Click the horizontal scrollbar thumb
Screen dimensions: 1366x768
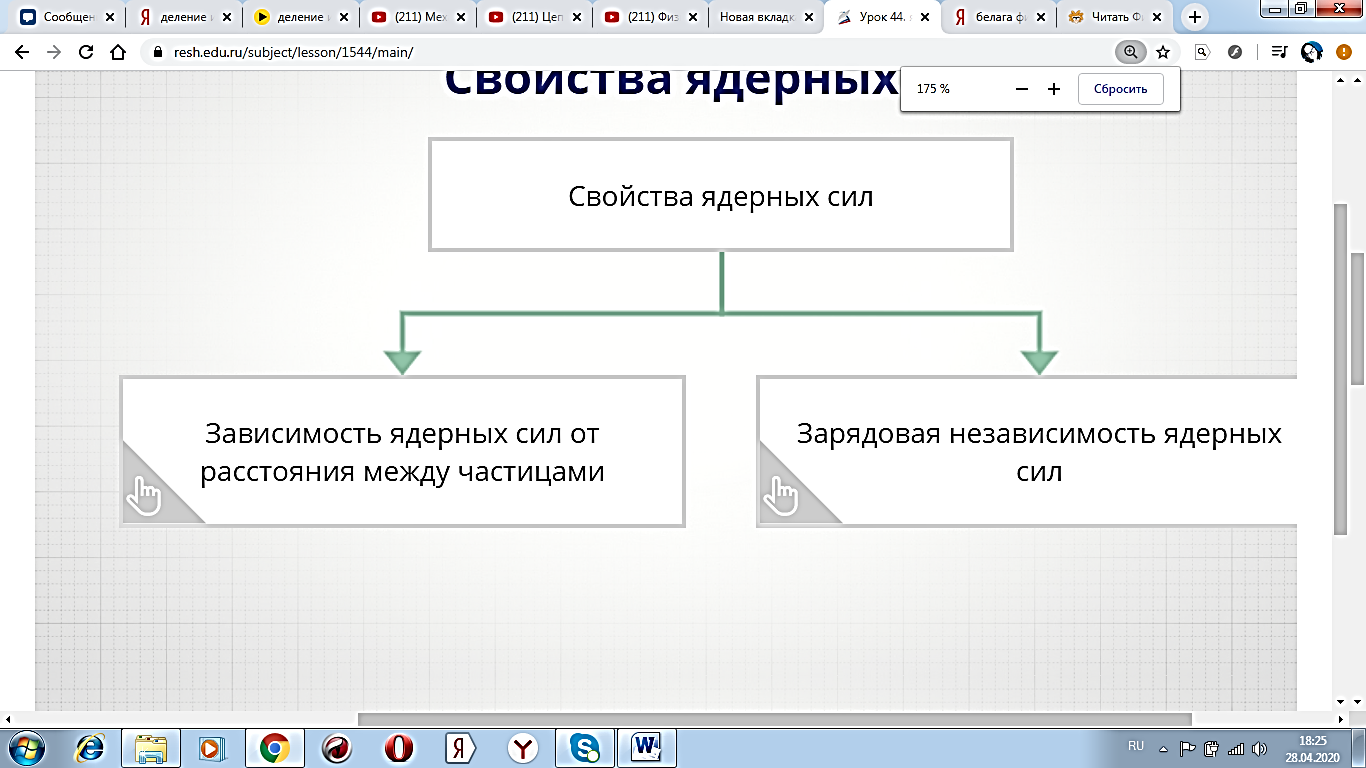[775, 719]
